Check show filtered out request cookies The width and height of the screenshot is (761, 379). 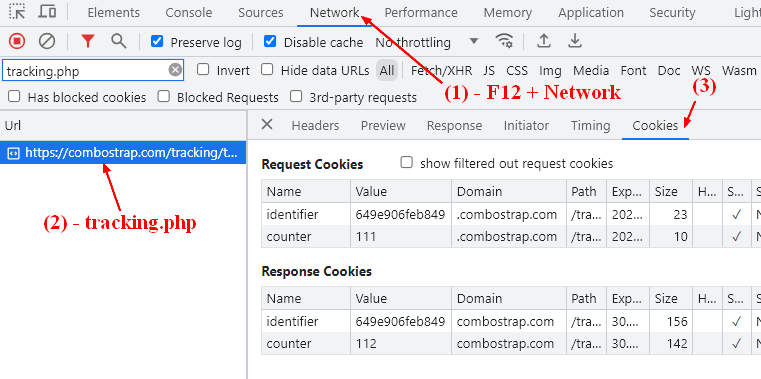pos(406,163)
